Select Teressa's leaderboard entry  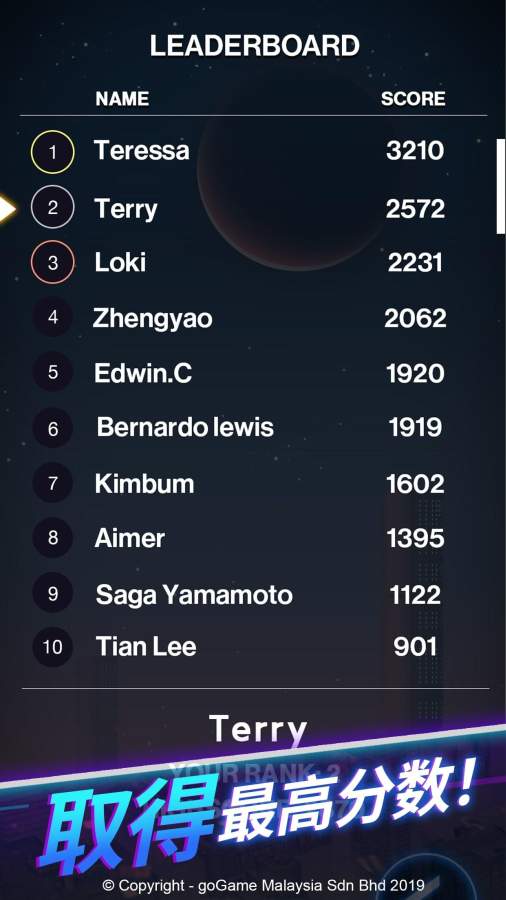click(x=253, y=152)
